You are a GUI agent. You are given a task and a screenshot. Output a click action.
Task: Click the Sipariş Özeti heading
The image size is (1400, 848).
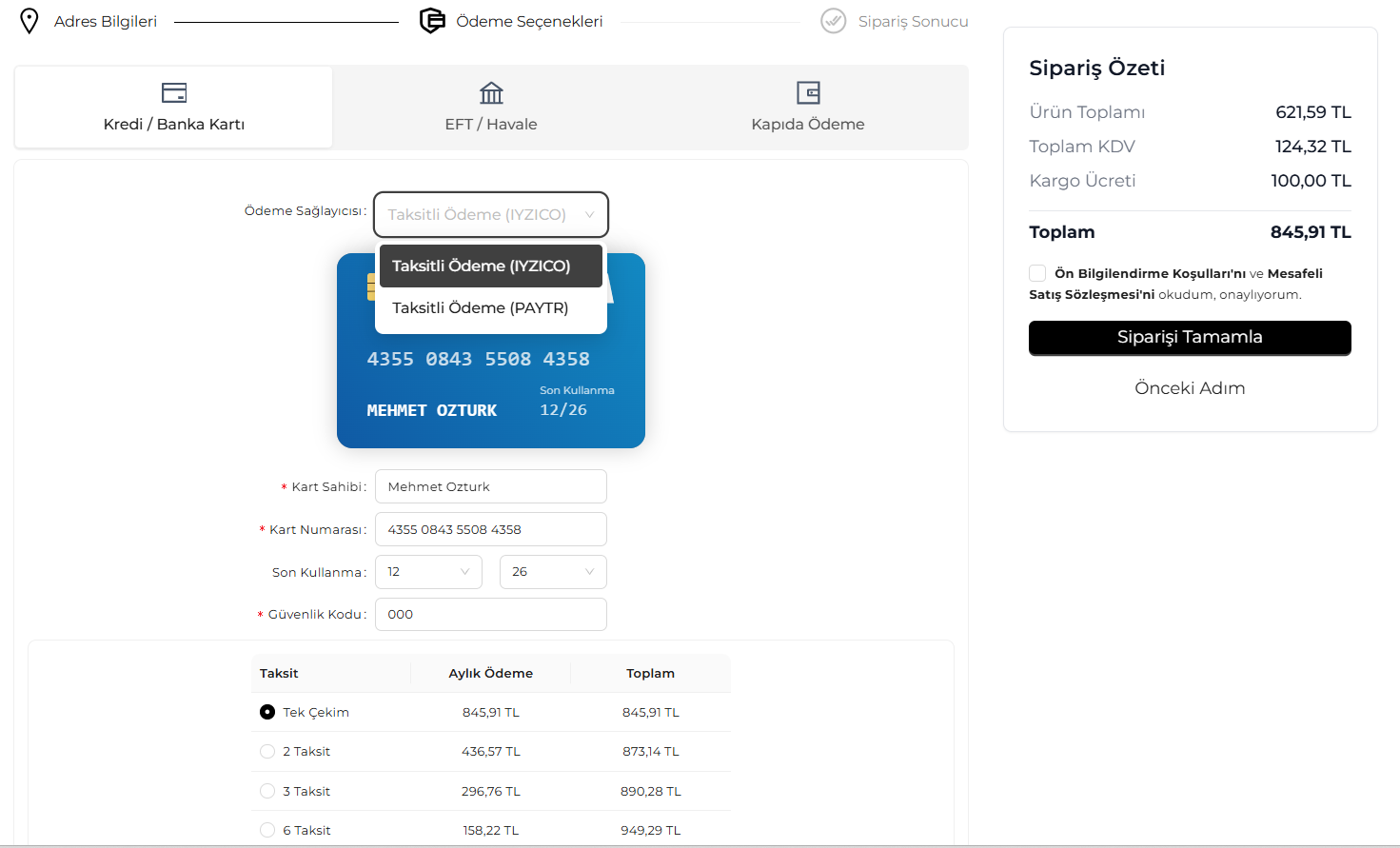(x=1097, y=69)
